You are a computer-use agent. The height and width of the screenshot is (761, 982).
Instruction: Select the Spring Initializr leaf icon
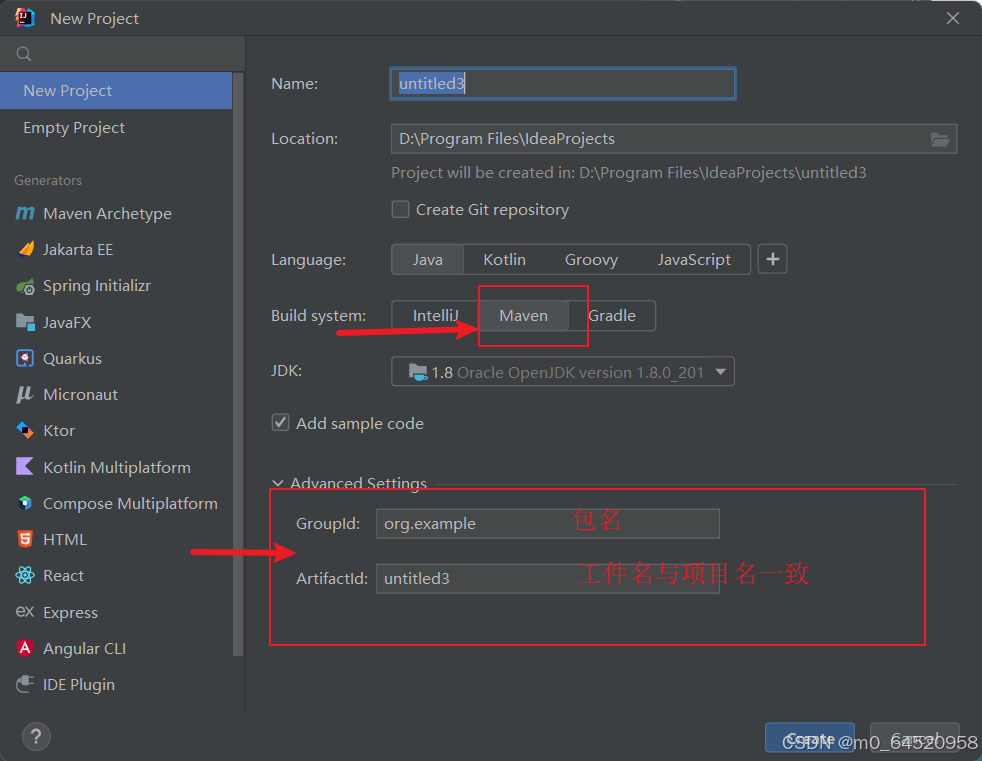[25, 286]
